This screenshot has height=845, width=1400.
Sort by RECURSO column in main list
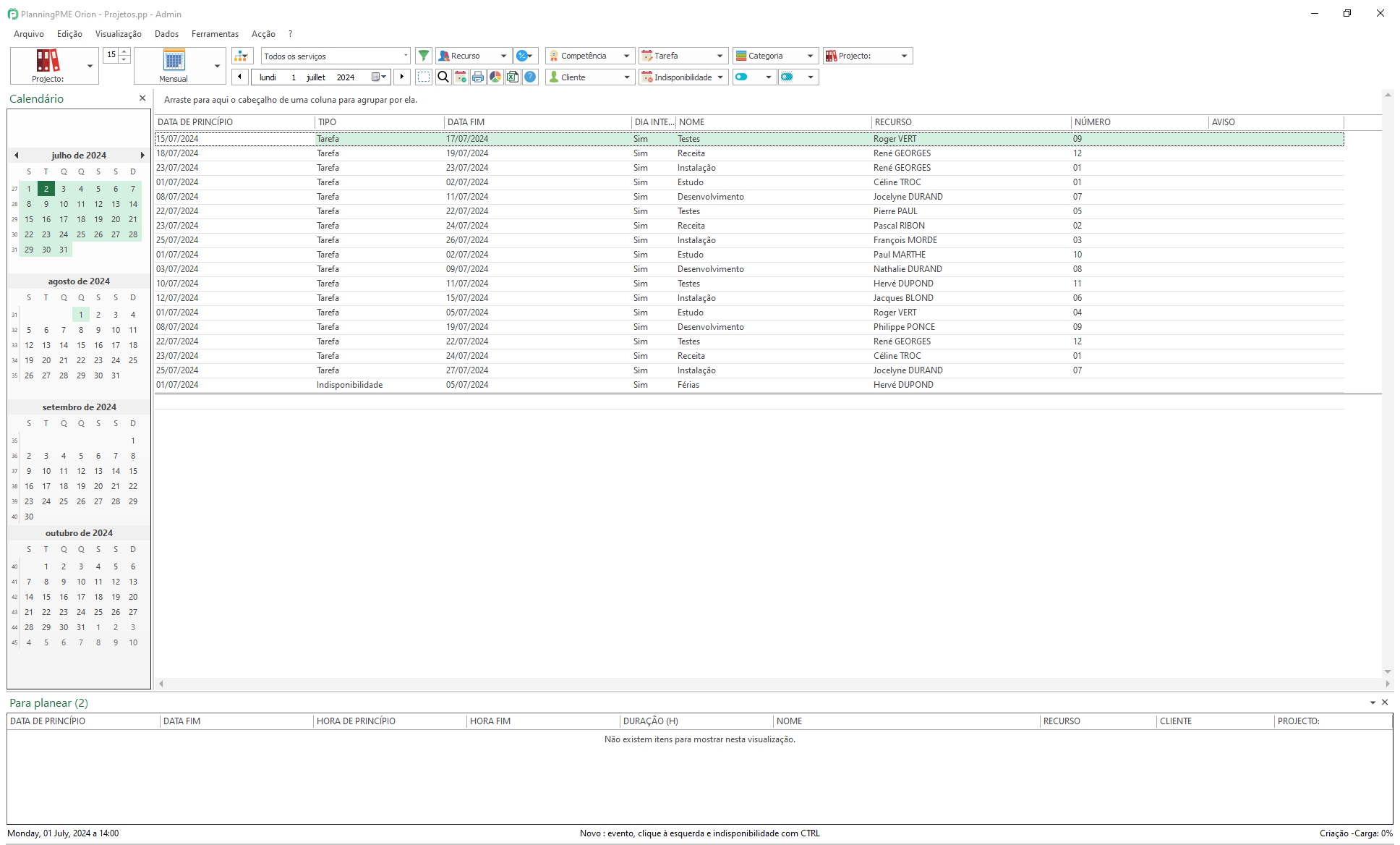(971, 122)
